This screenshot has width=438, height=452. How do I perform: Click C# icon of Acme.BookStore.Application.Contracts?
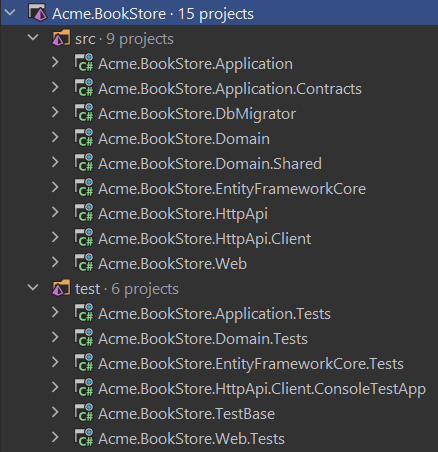coord(84,88)
